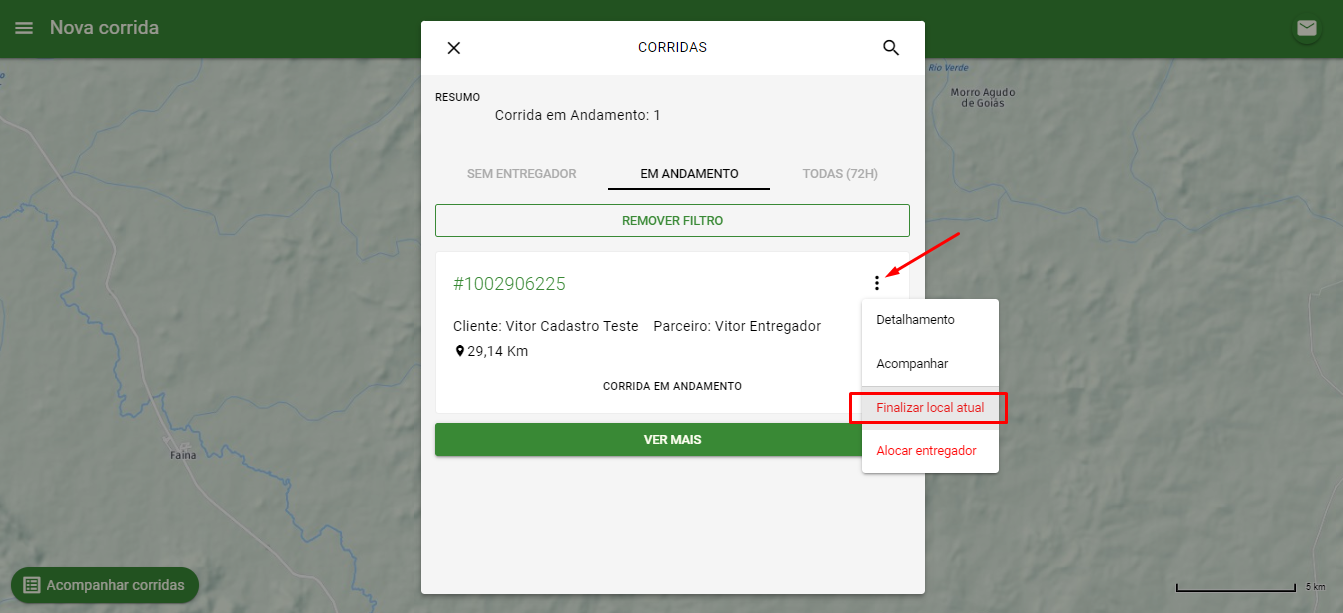Click the list icon on Acompanhar corridas
Screen dimensions: 1343x613
coord(31,585)
